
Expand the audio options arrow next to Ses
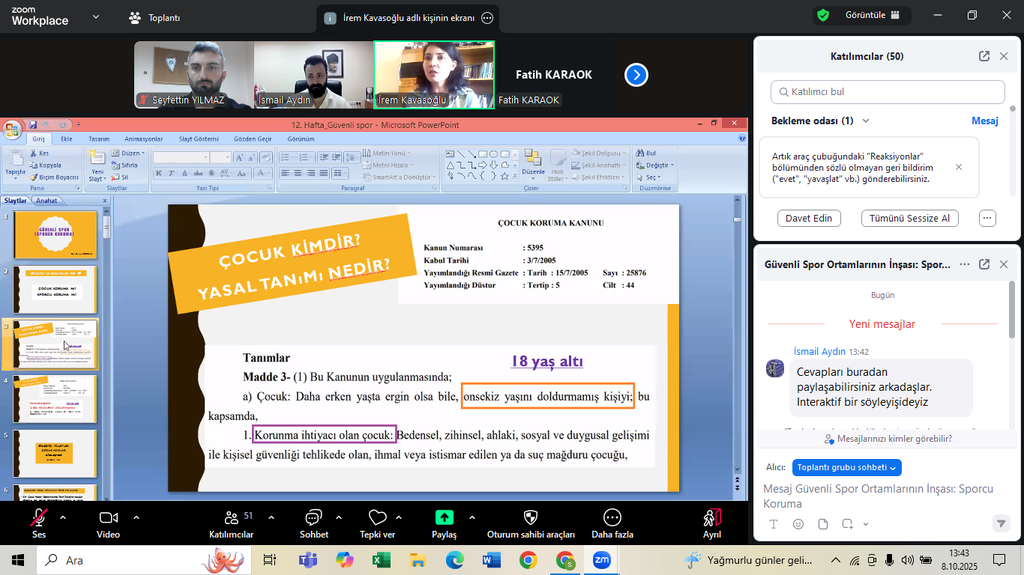pos(63,518)
